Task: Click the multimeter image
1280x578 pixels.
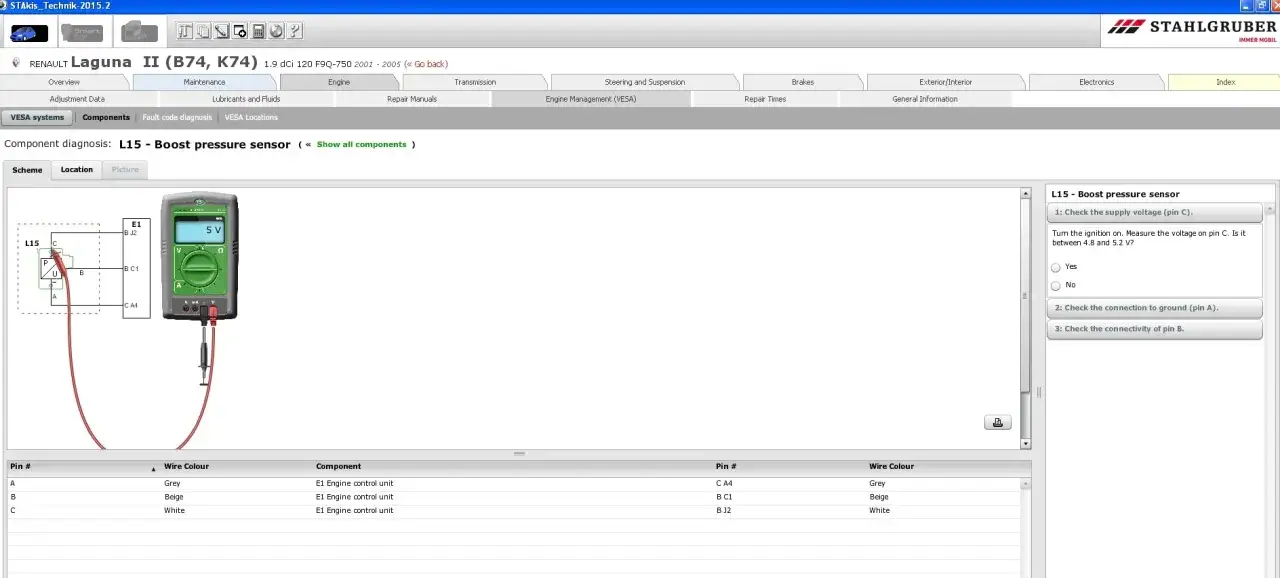Action: pyautogui.click(x=200, y=257)
